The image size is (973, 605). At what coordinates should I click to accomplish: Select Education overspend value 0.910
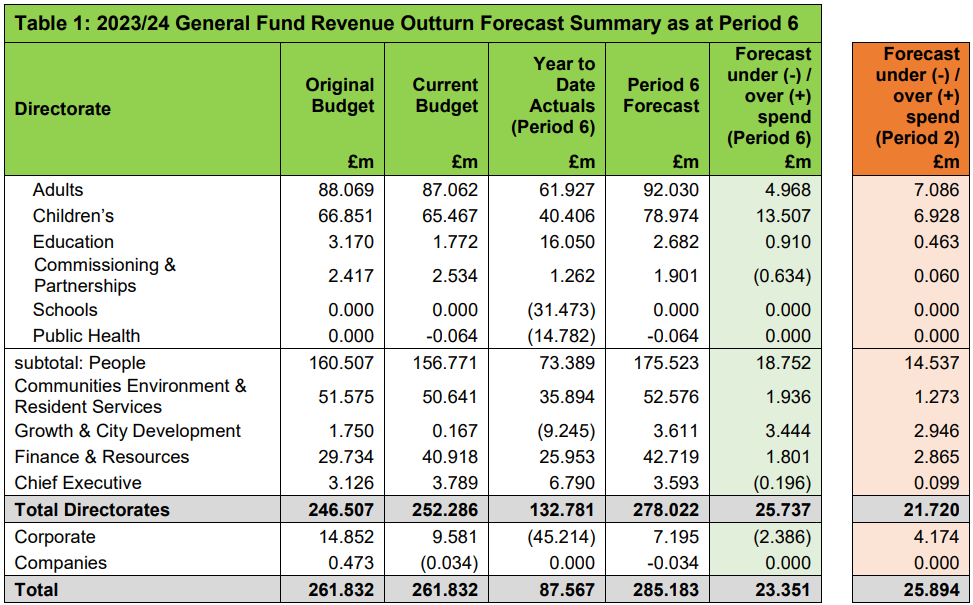tap(788, 242)
